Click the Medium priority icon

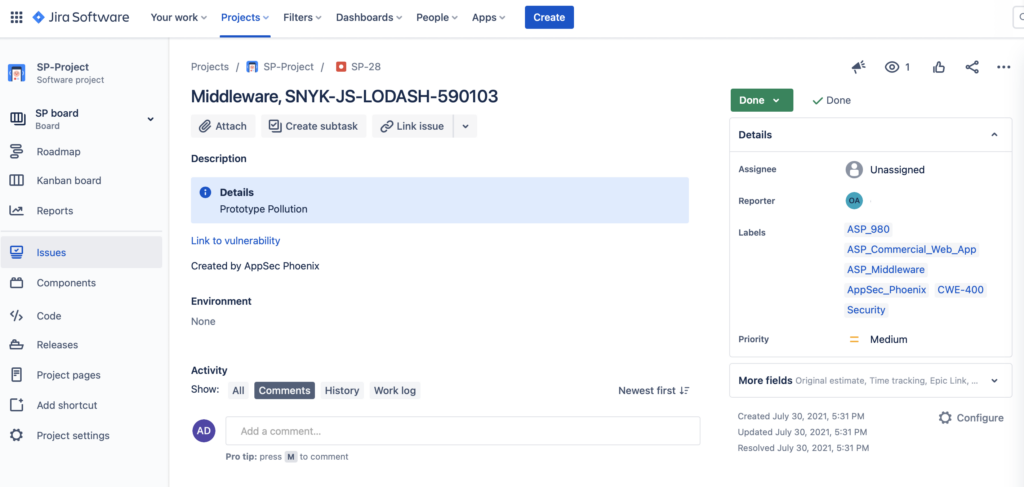(x=854, y=339)
